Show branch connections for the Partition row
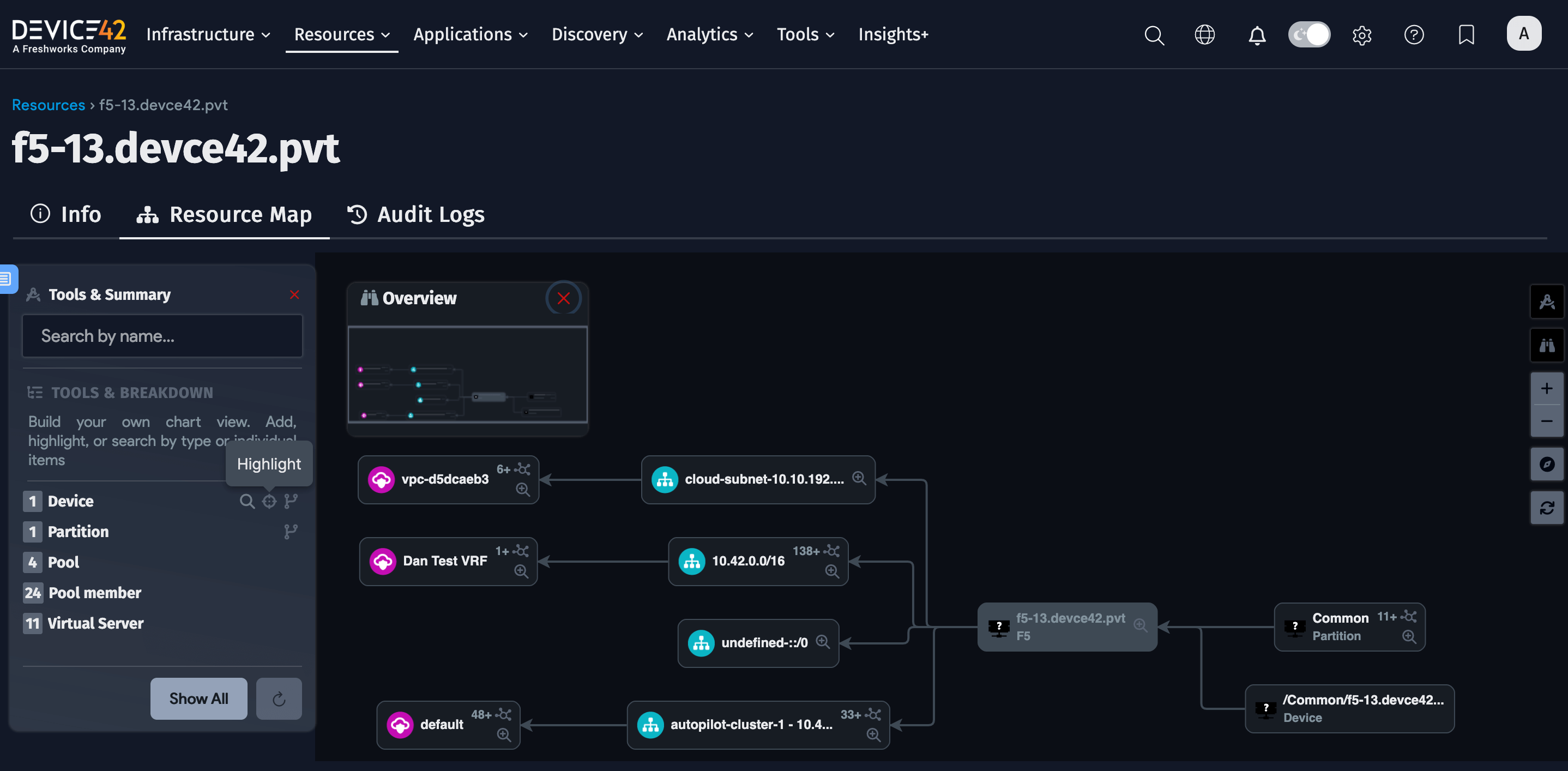 click(291, 531)
